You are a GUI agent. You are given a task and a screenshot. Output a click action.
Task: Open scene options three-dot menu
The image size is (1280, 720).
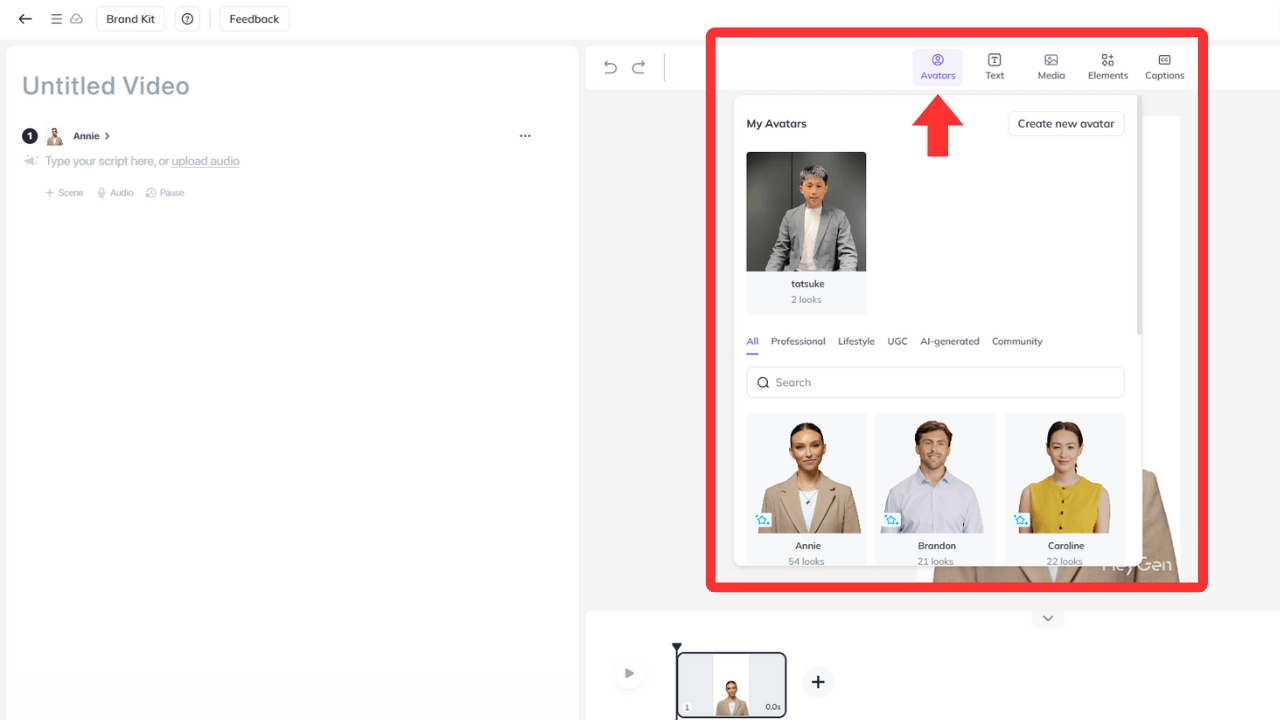pos(525,136)
